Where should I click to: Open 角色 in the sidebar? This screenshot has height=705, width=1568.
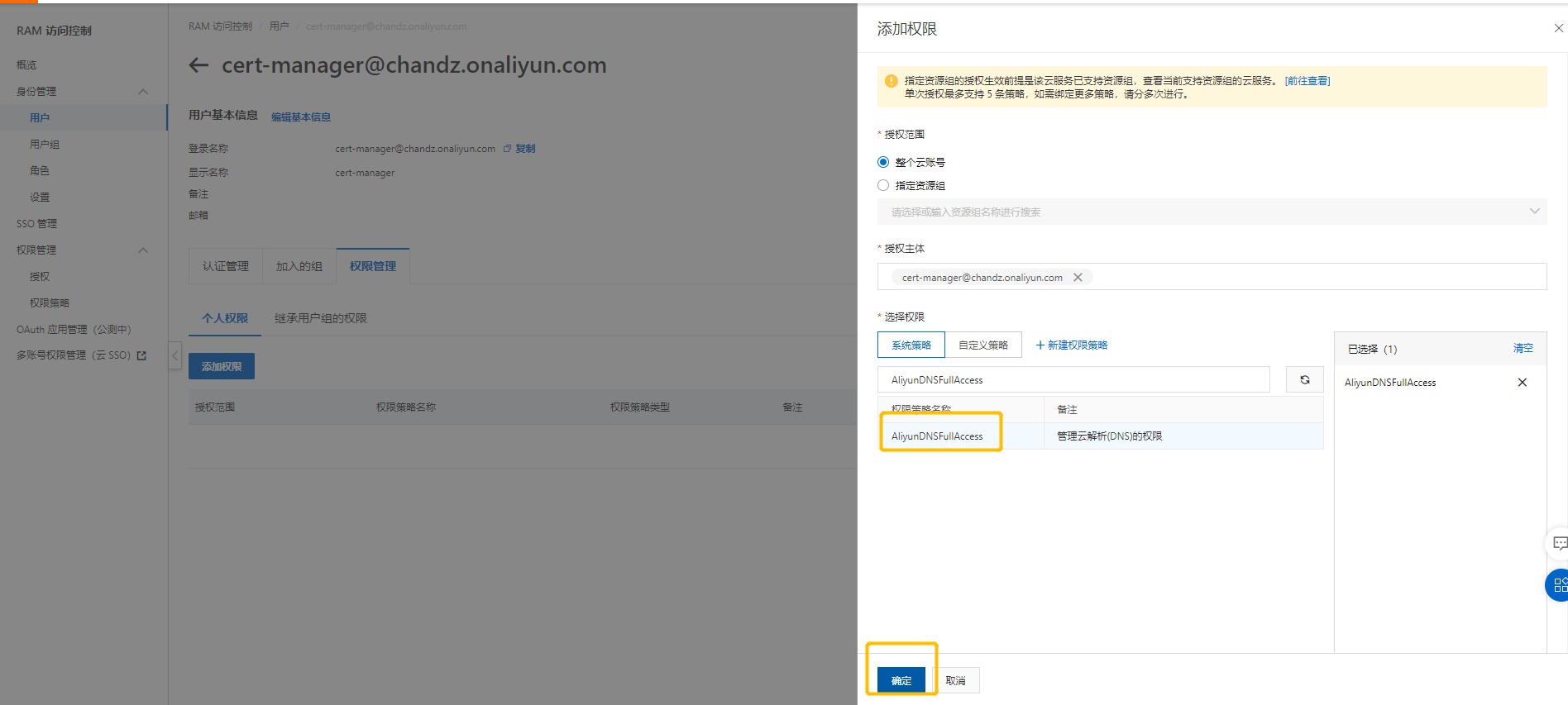[x=40, y=170]
